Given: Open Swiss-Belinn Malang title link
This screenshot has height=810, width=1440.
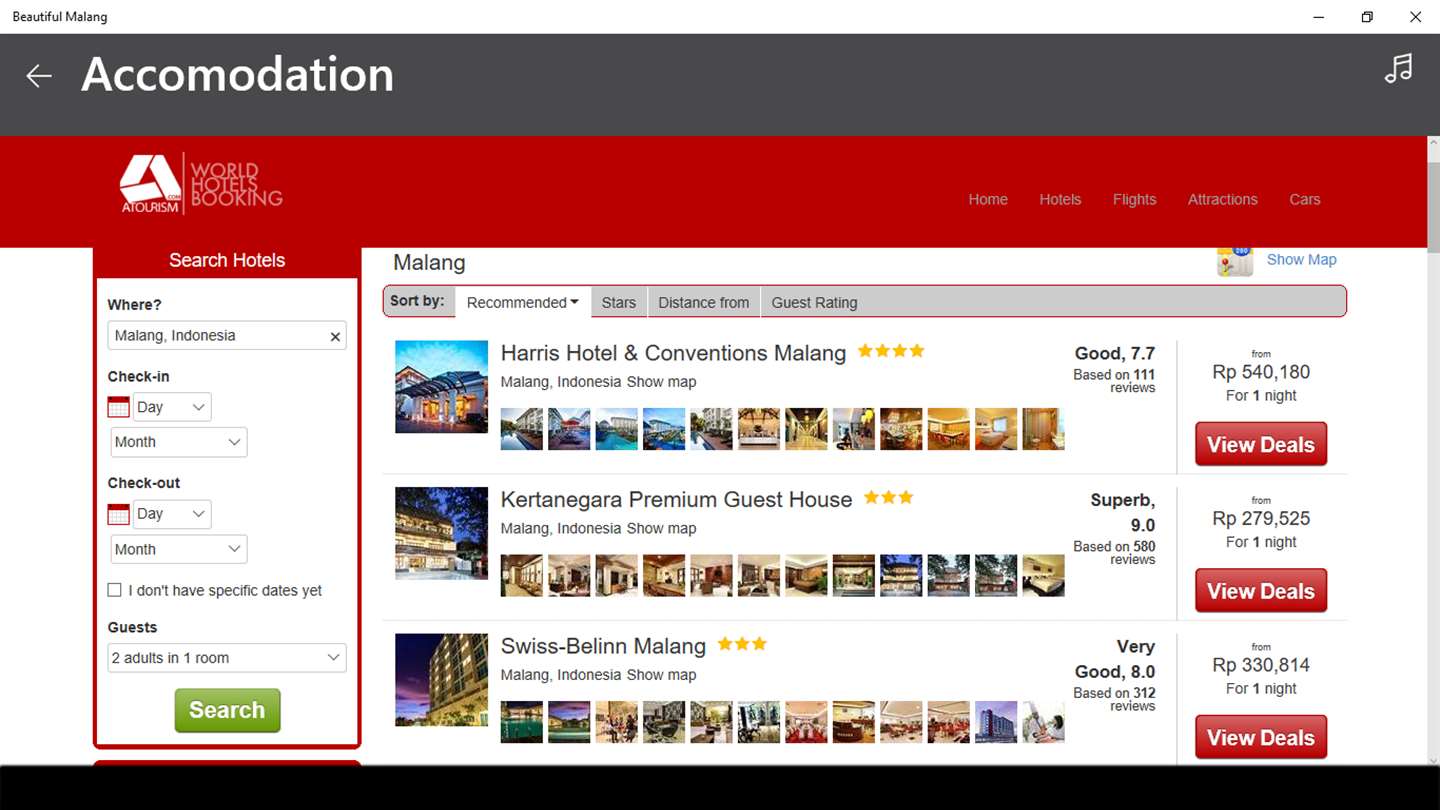Looking at the screenshot, I should coord(603,646).
